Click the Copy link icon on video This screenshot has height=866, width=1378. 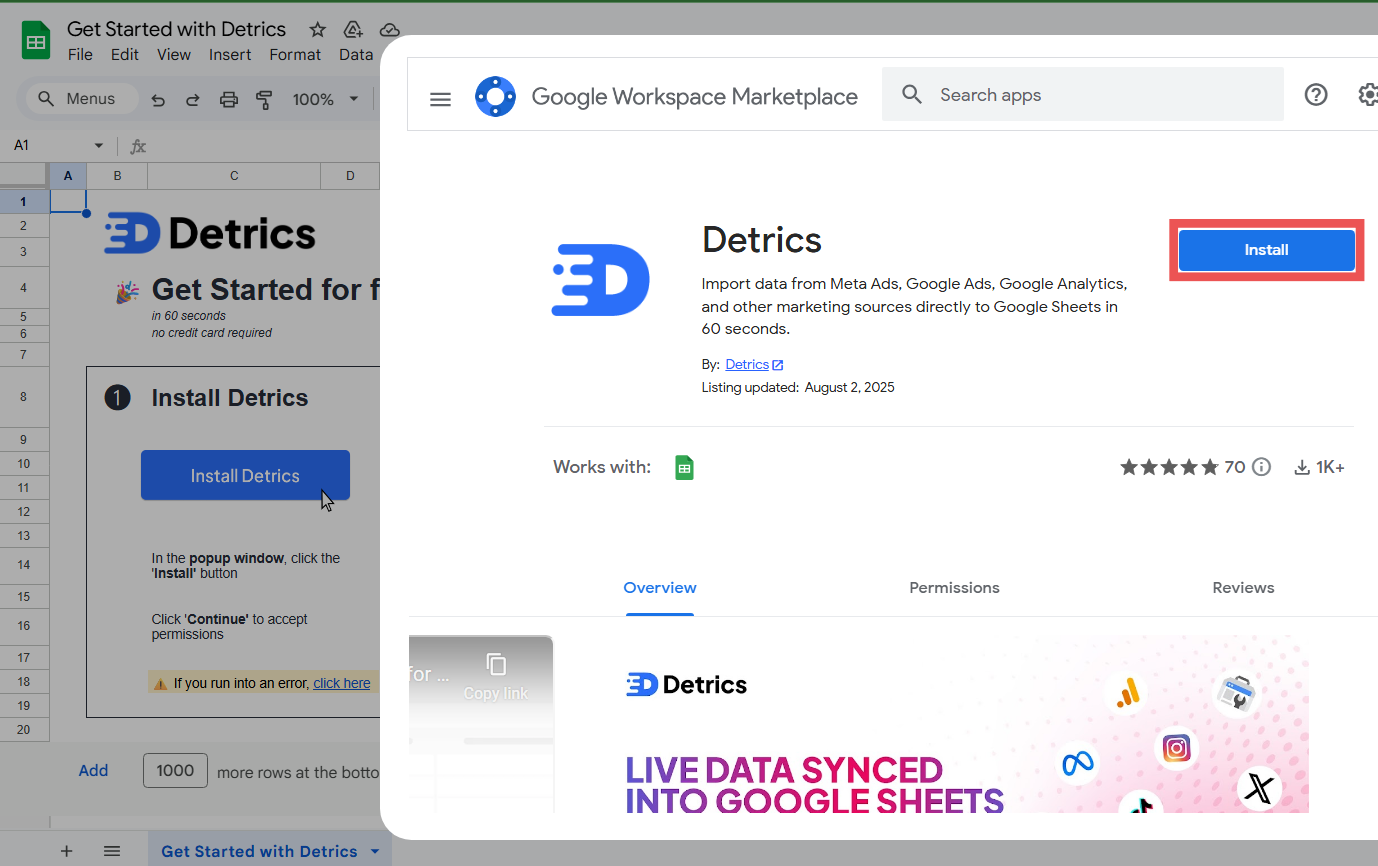coord(496,664)
